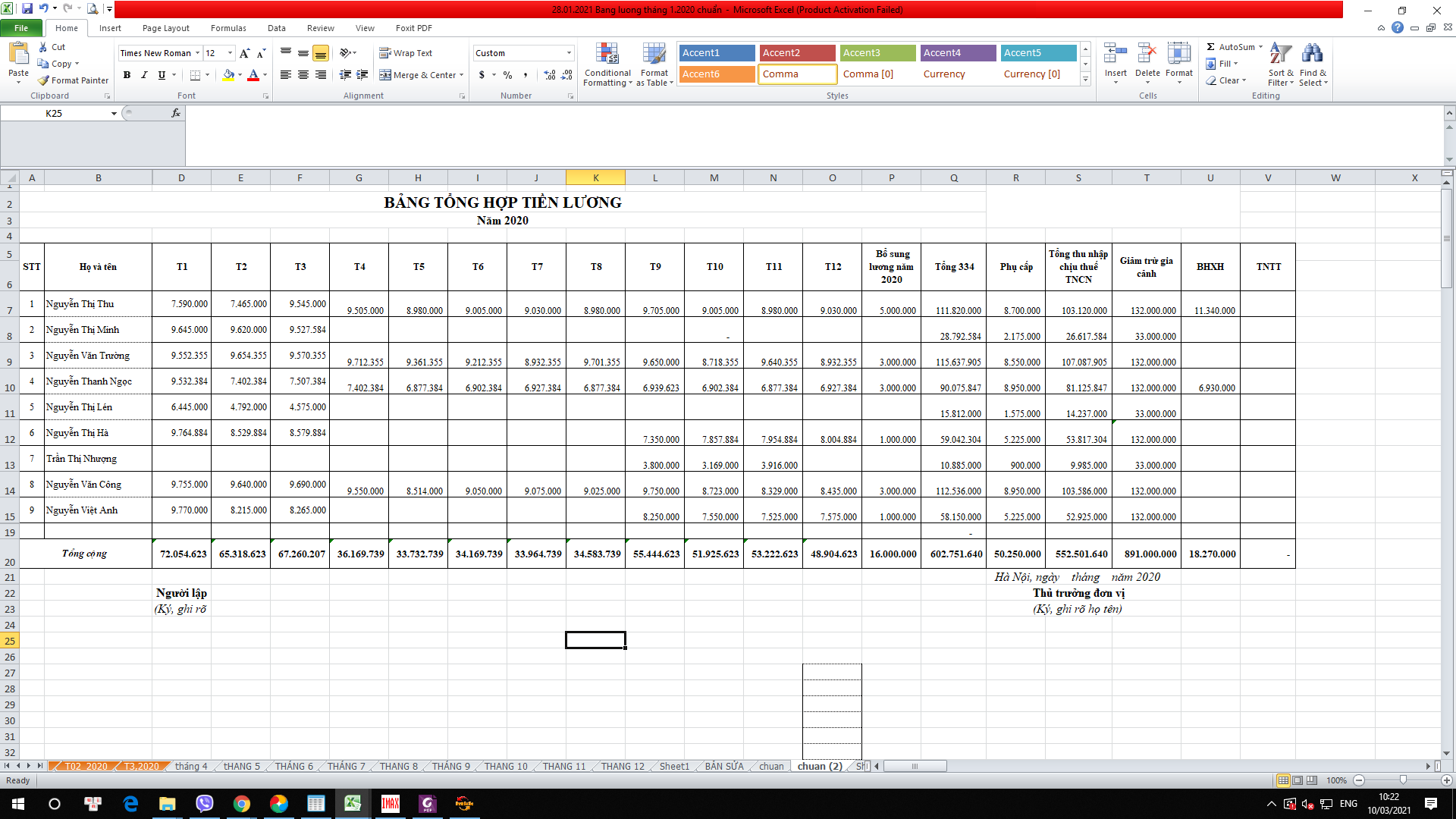Click zoom in plus button
Viewport: 1456px width, 819px height.
[x=1447, y=780]
